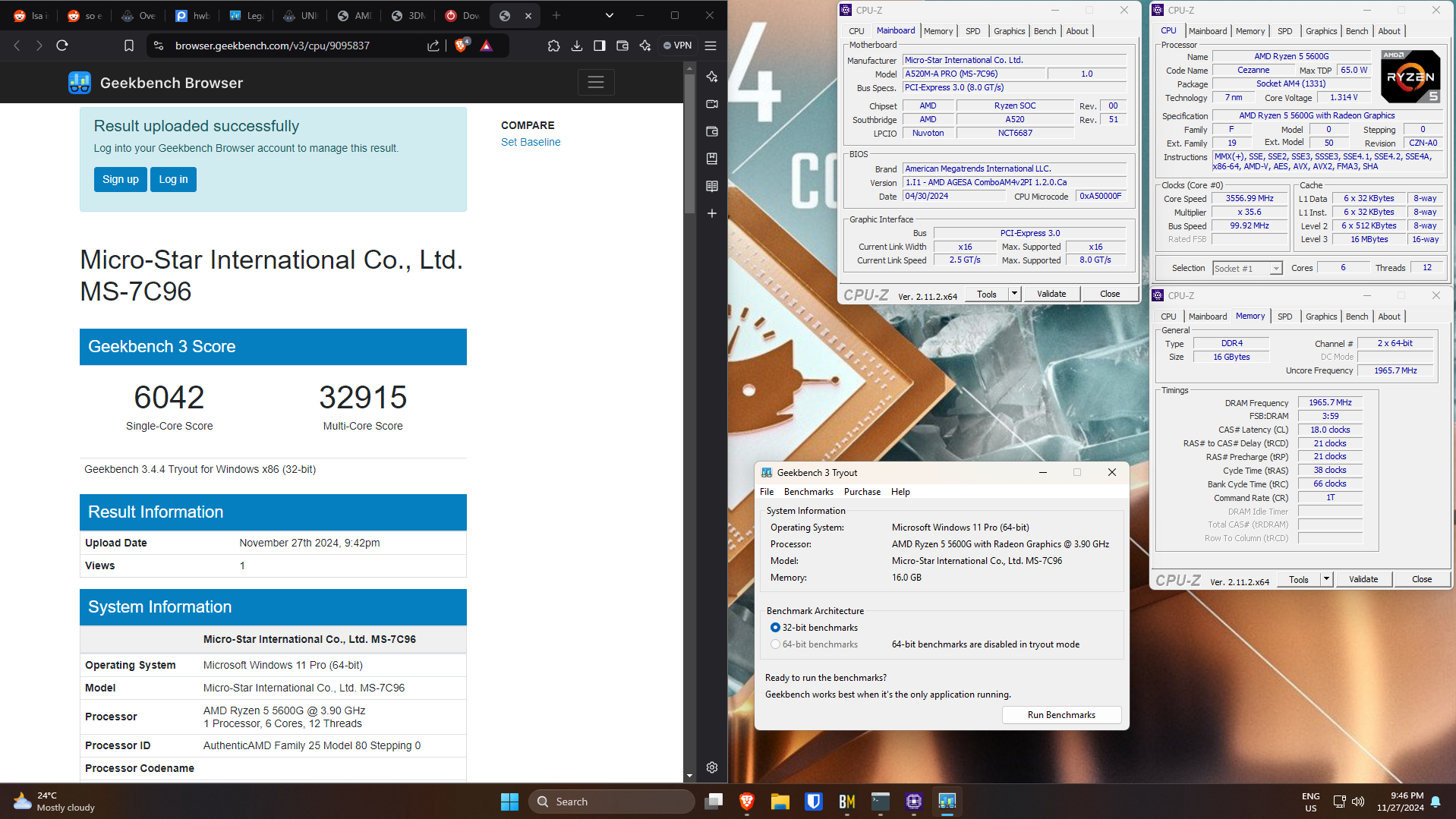1456x819 pixels.
Task: Switch to the SPD tab in the Mainboard CPU-Z window
Action: point(973,31)
